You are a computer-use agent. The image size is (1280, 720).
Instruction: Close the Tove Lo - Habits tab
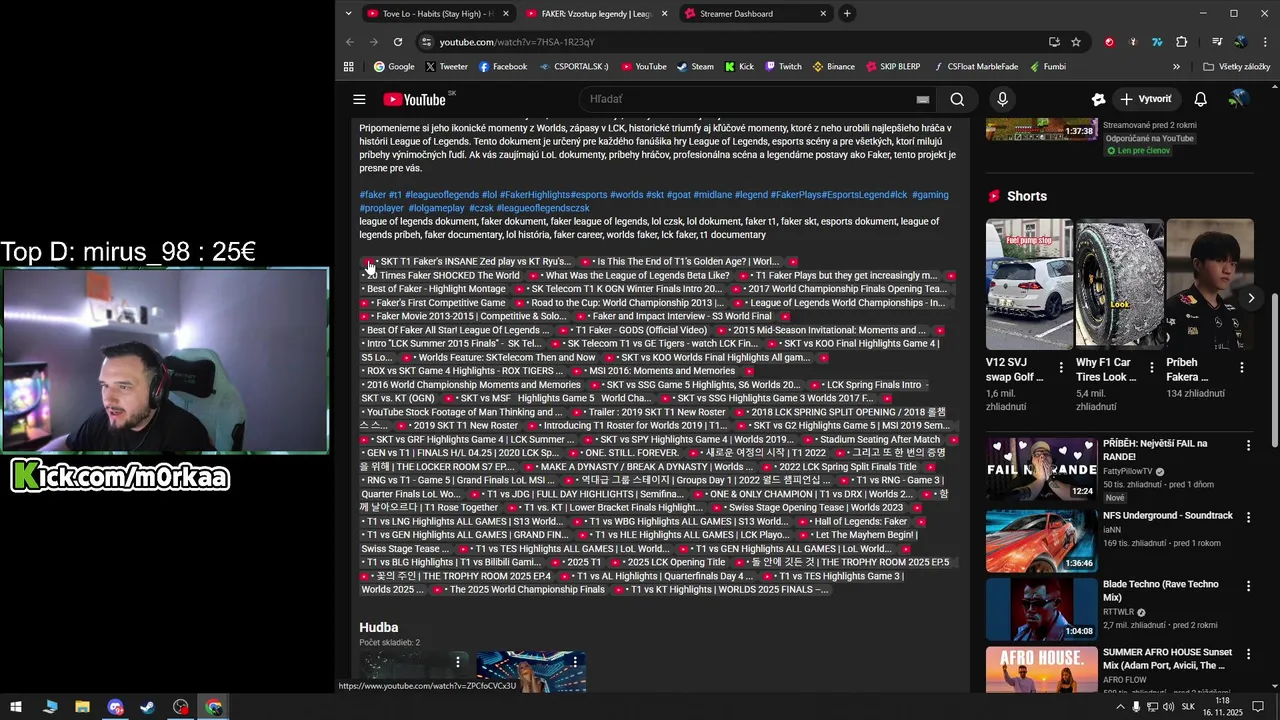[x=506, y=13]
